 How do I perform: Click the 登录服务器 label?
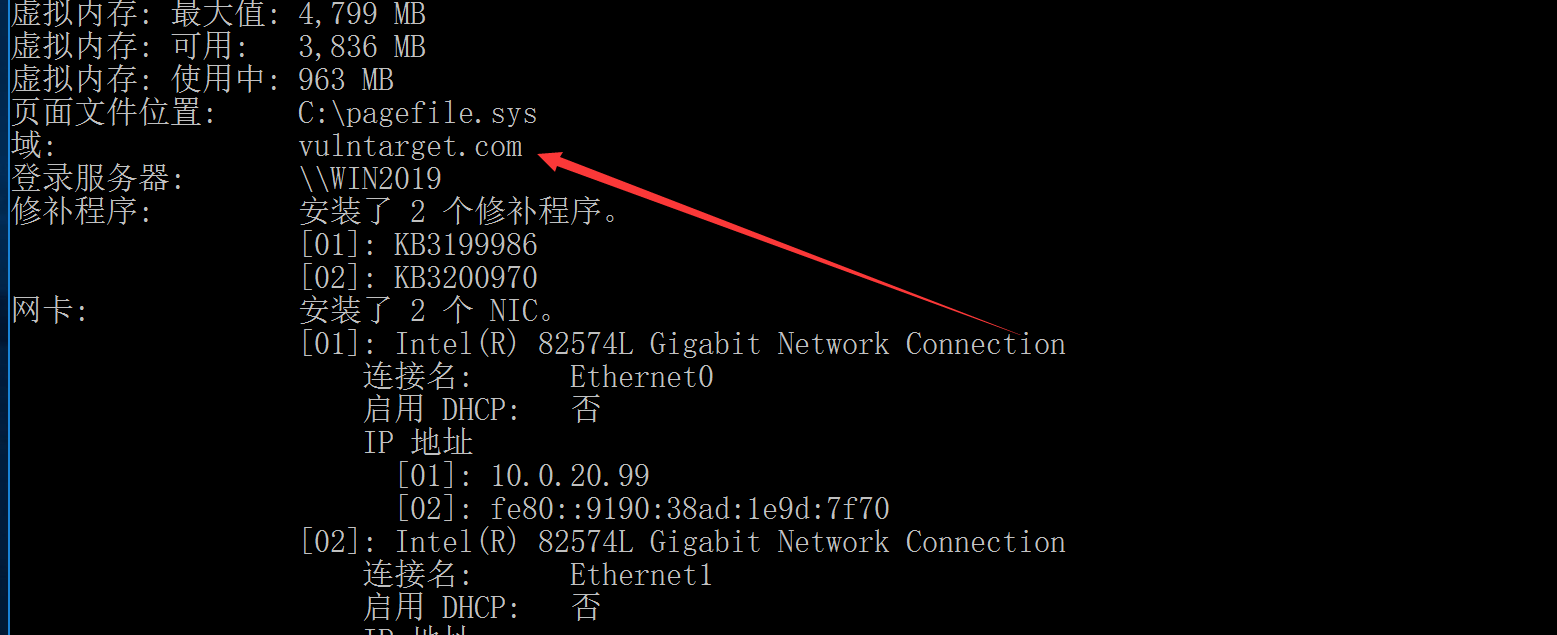coord(98,180)
